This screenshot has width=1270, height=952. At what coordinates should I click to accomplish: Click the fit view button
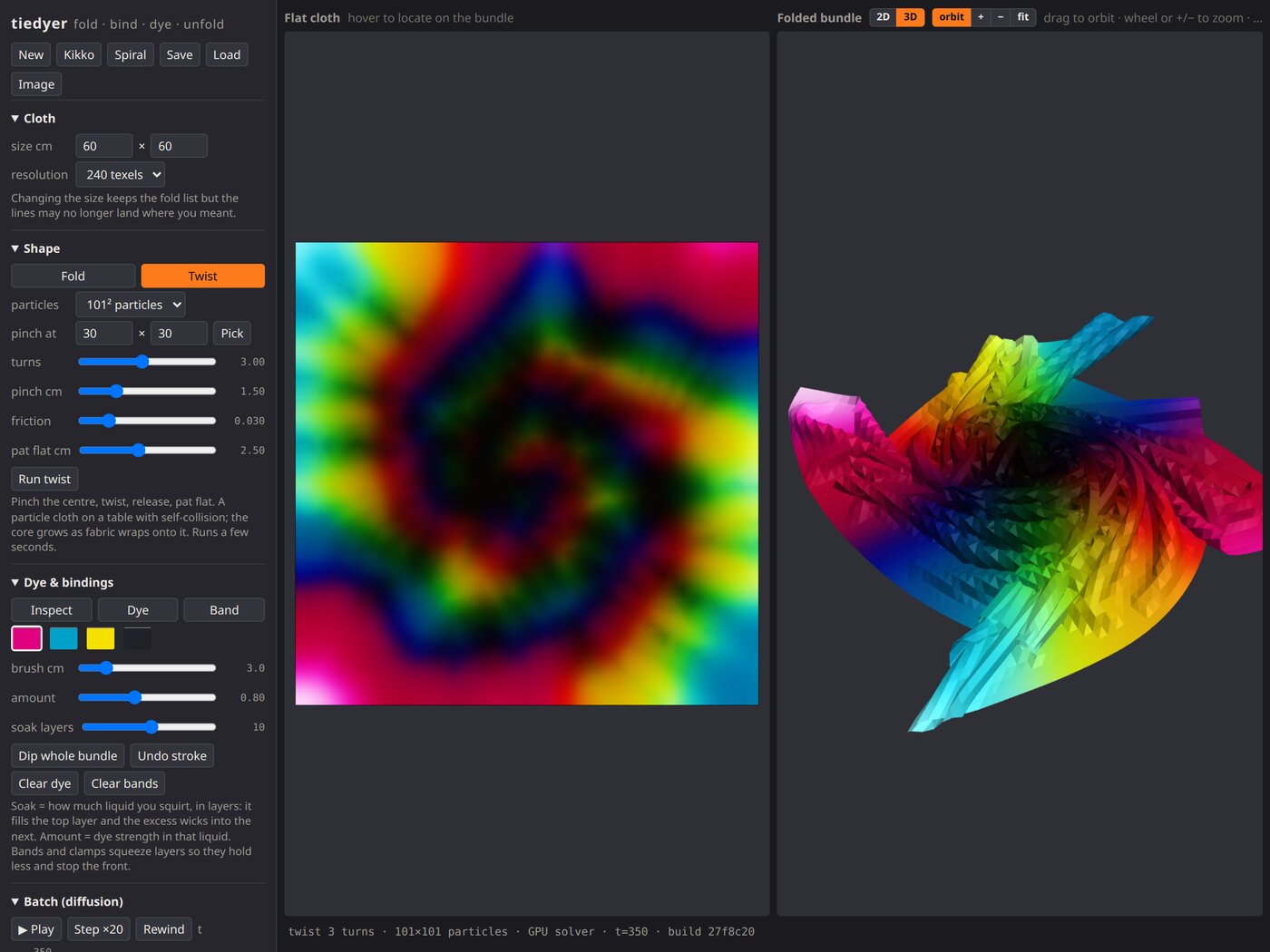click(1023, 17)
